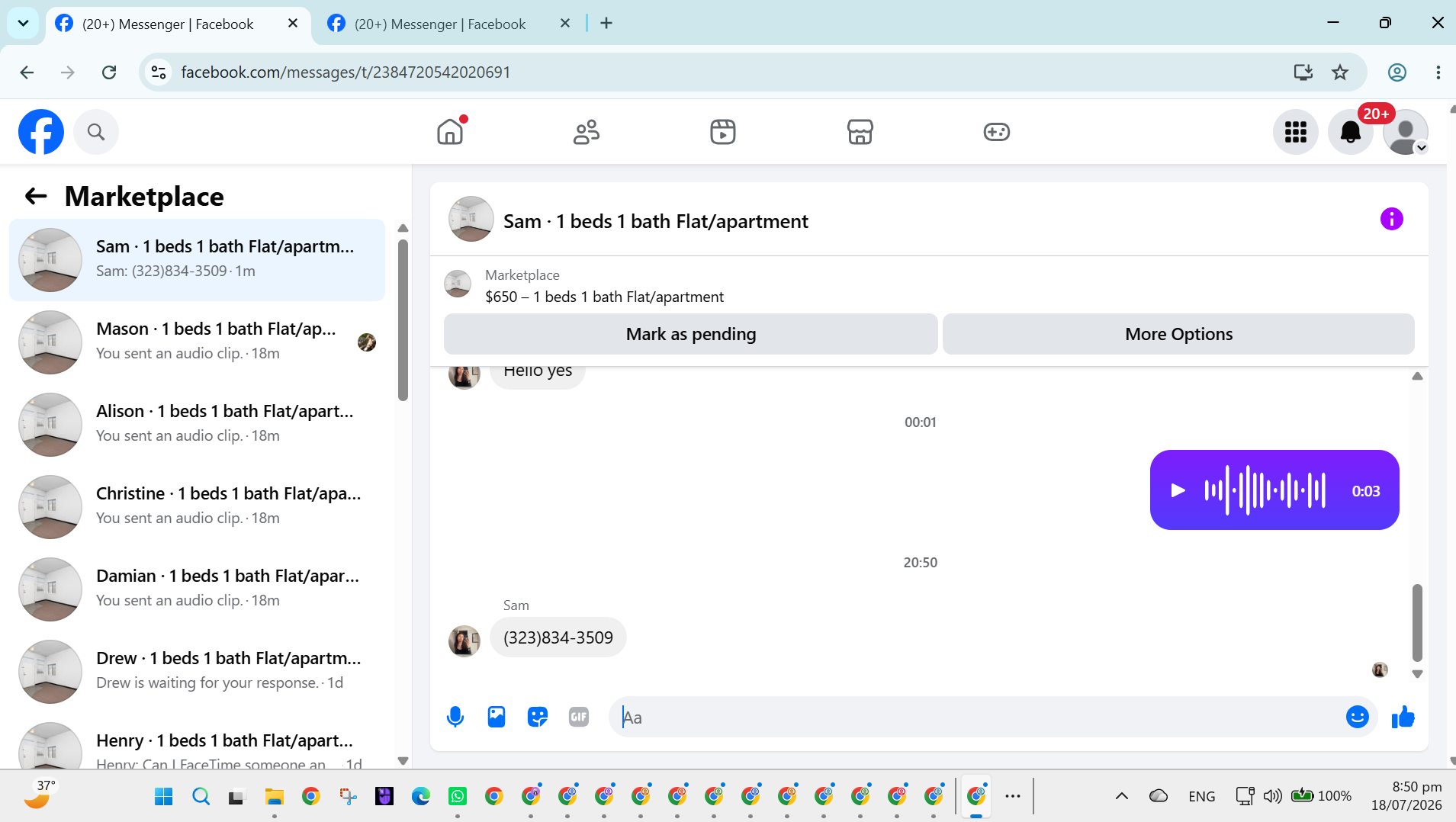Viewport: 1456px width, 822px height.
Task: Mark the listing as pending
Action: tap(690, 334)
